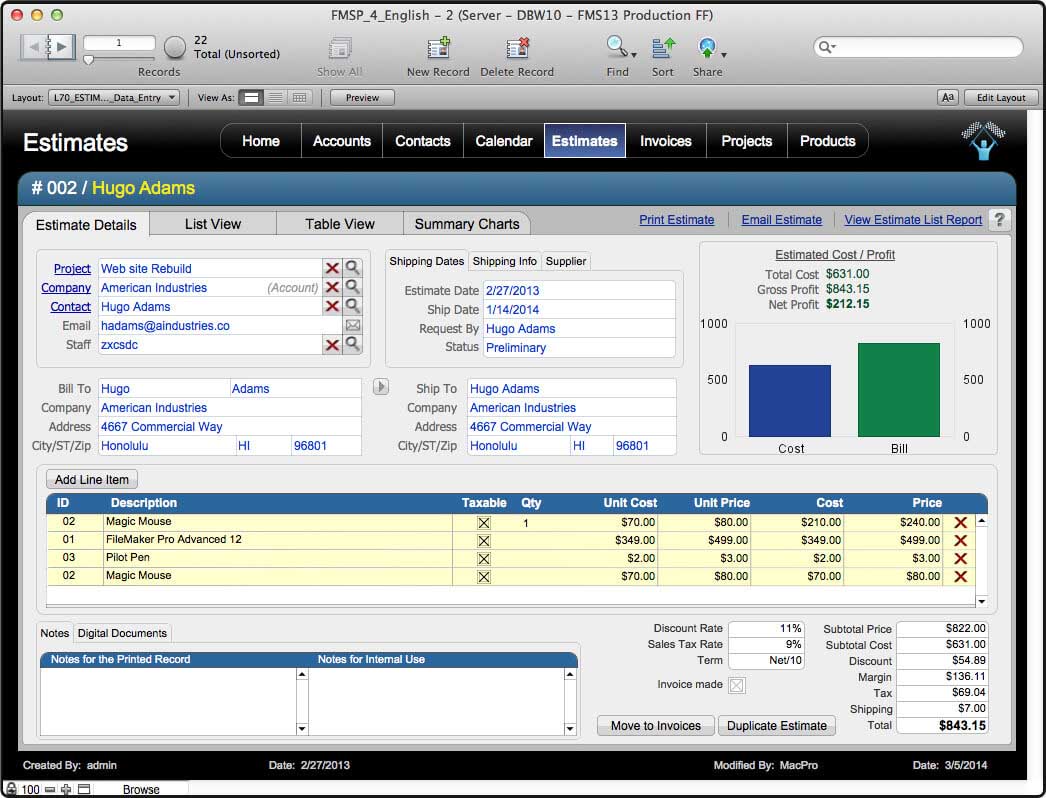
Task: Open the Status field showing Preliminary
Action: click(578, 348)
